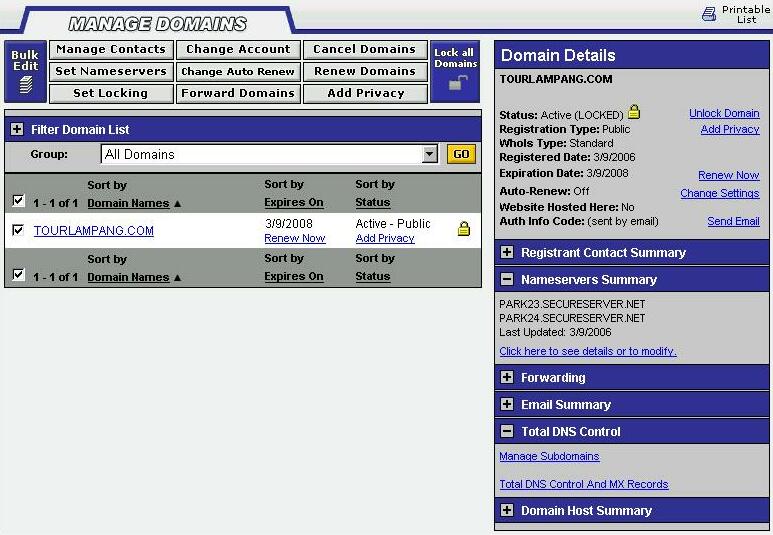Image resolution: width=773 pixels, height=535 pixels.
Task: Open the TOURLAMPANG.COM domain link
Action: click(94, 231)
